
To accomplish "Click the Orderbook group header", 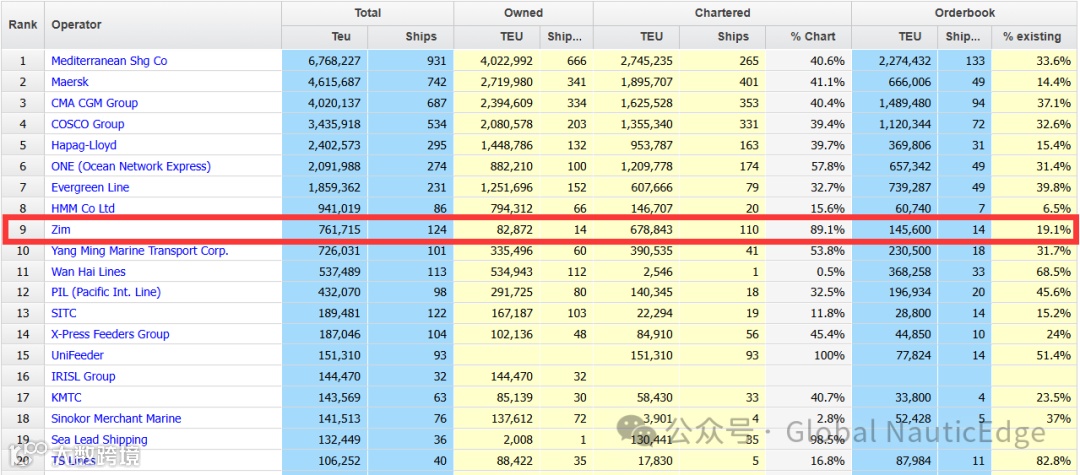I will click(x=965, y=13).
